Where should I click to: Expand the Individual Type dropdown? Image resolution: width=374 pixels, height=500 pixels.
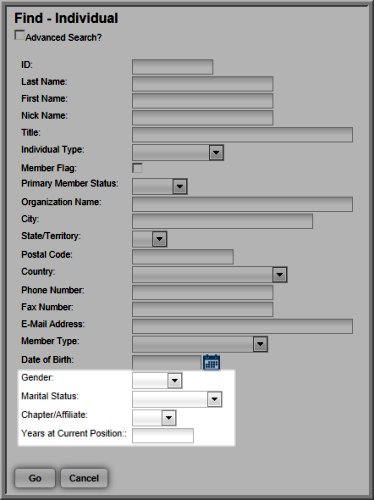[178, 153]
